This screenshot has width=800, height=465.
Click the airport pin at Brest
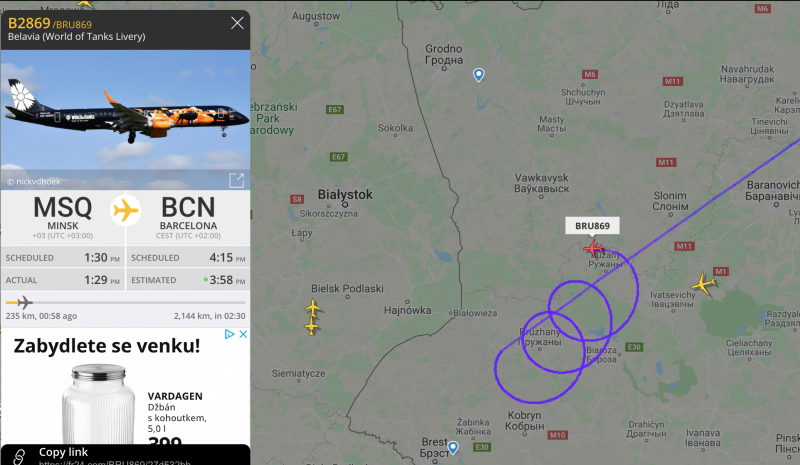tap(453, 448)
